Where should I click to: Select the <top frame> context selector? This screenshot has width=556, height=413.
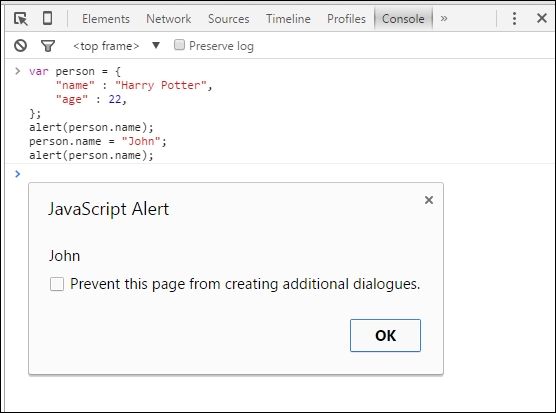(106, 46)
